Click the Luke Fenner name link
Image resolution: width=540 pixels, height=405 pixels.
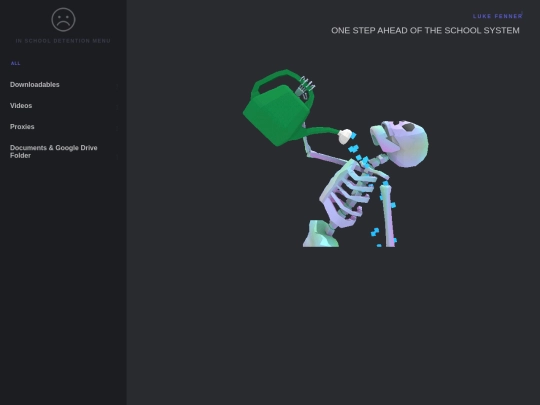tap(498, 16)
